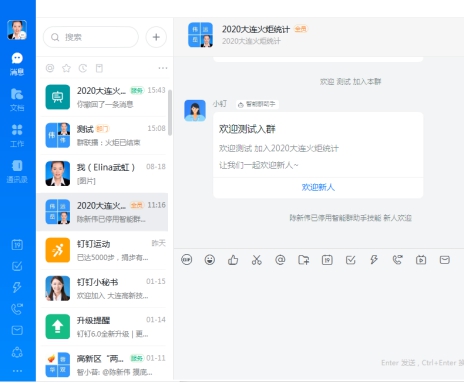
Task: Open the 通讯录 contacts tab
Action: [17, 172]
